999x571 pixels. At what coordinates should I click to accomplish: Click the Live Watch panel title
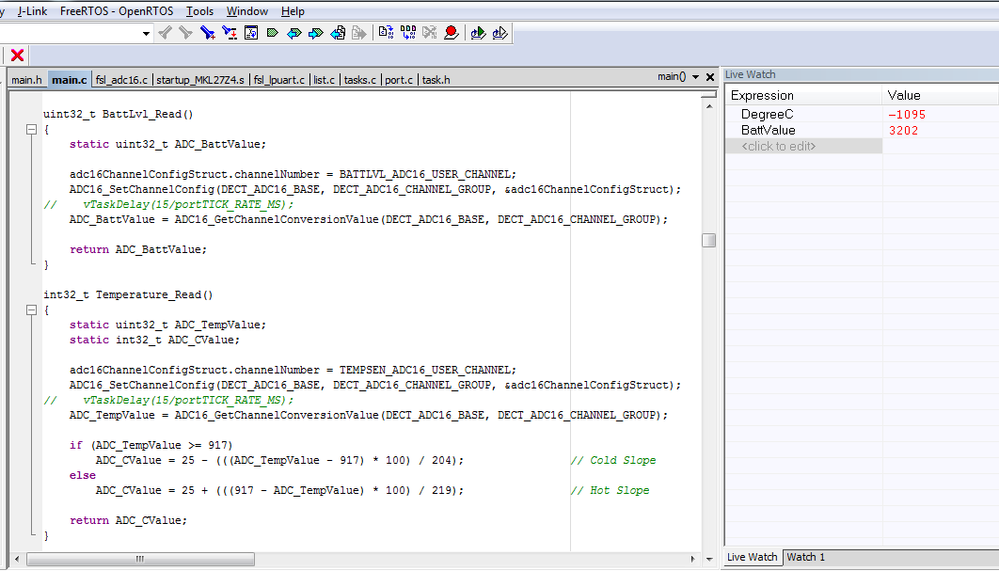pos(750,75)
